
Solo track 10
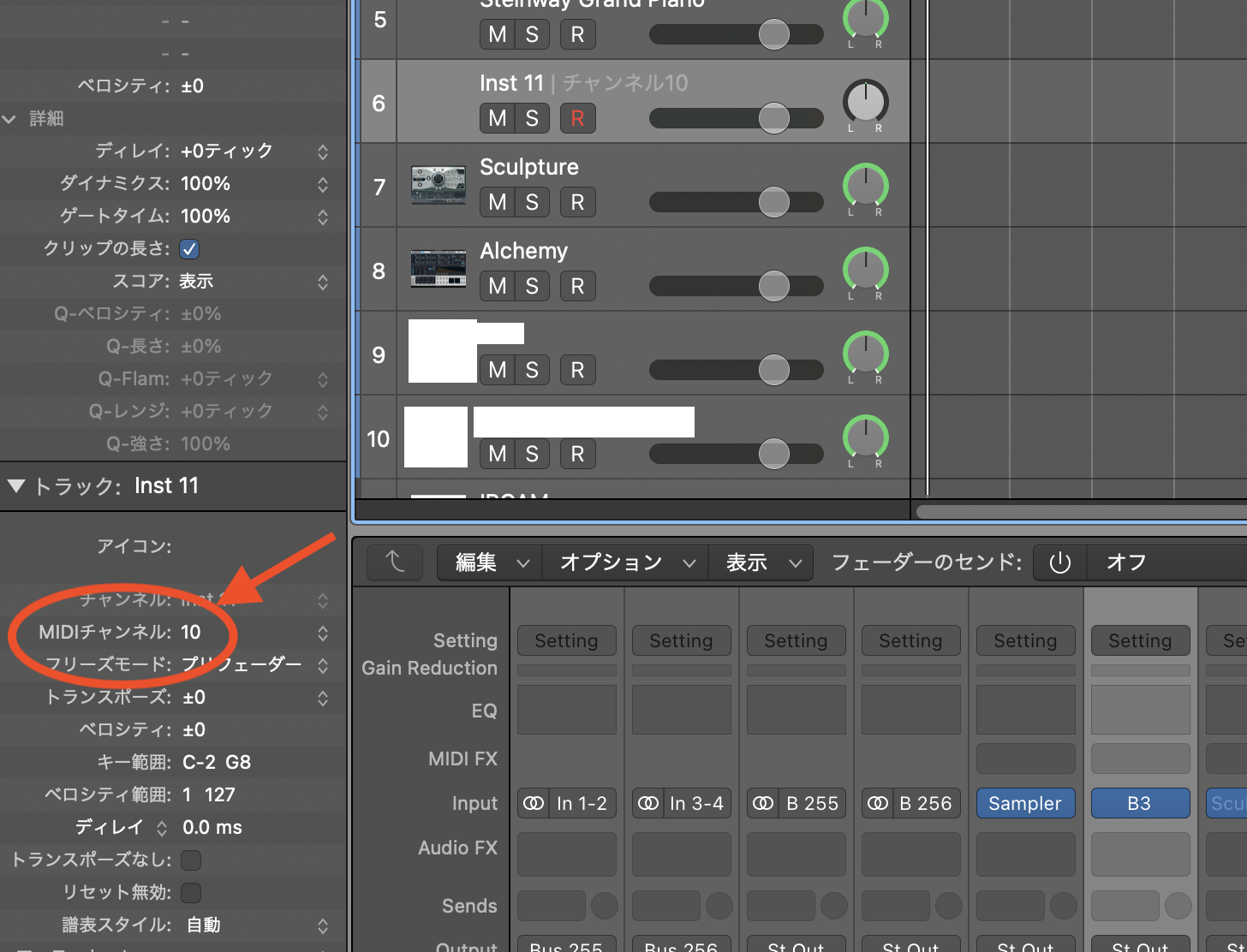point(532,454)
